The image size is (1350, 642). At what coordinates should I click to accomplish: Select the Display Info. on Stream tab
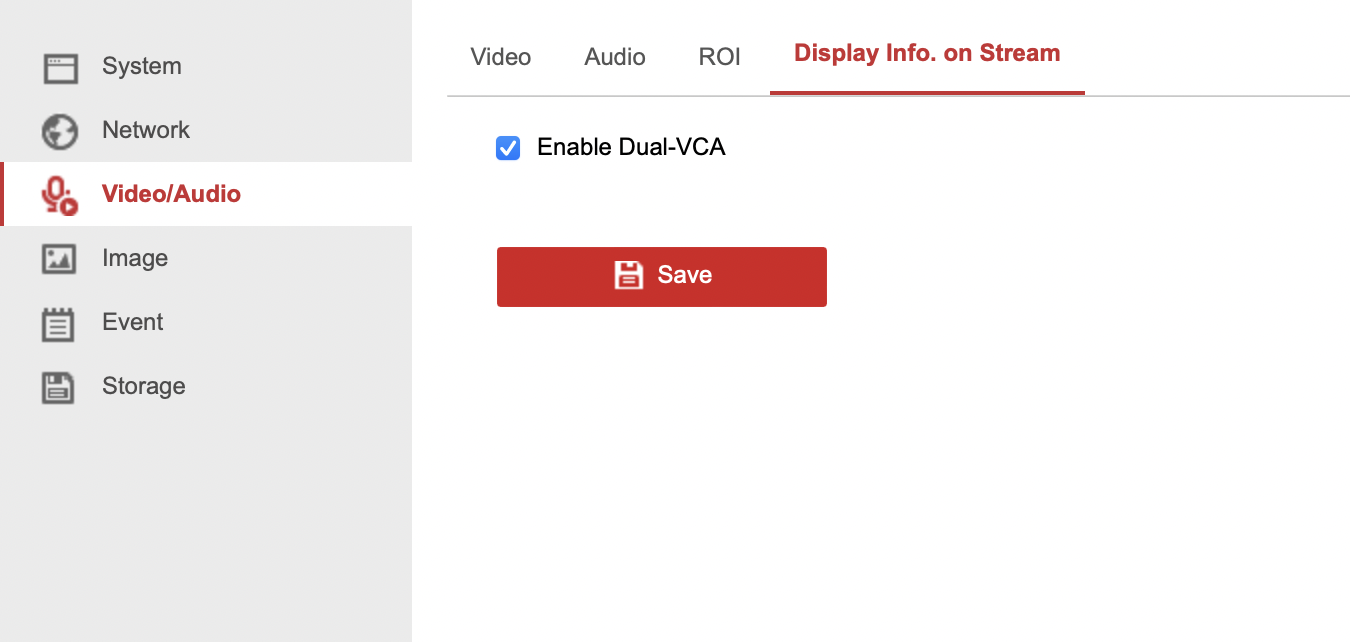927,53
